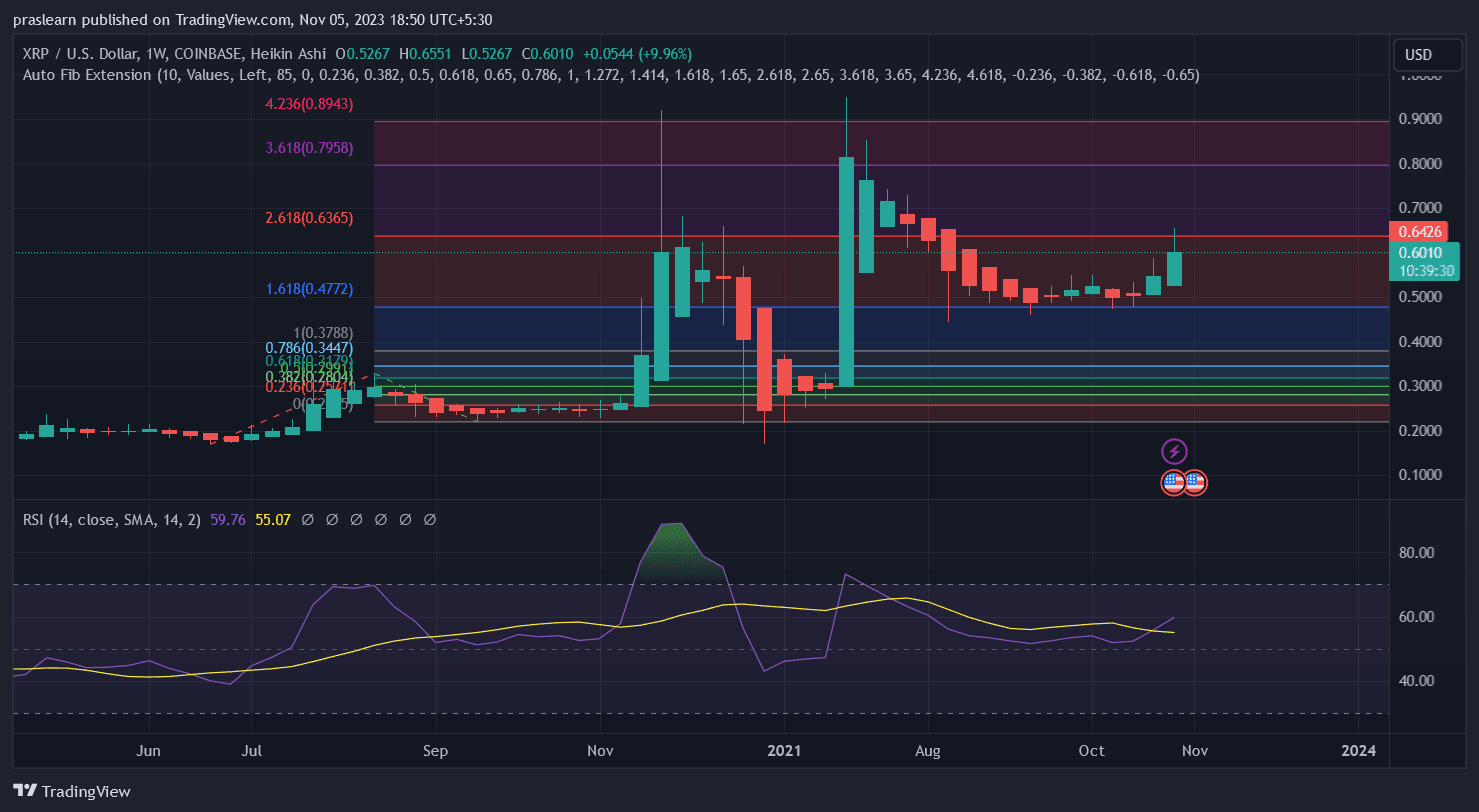
Task: Click the Sep label on time axis
Action: [435, 751]
